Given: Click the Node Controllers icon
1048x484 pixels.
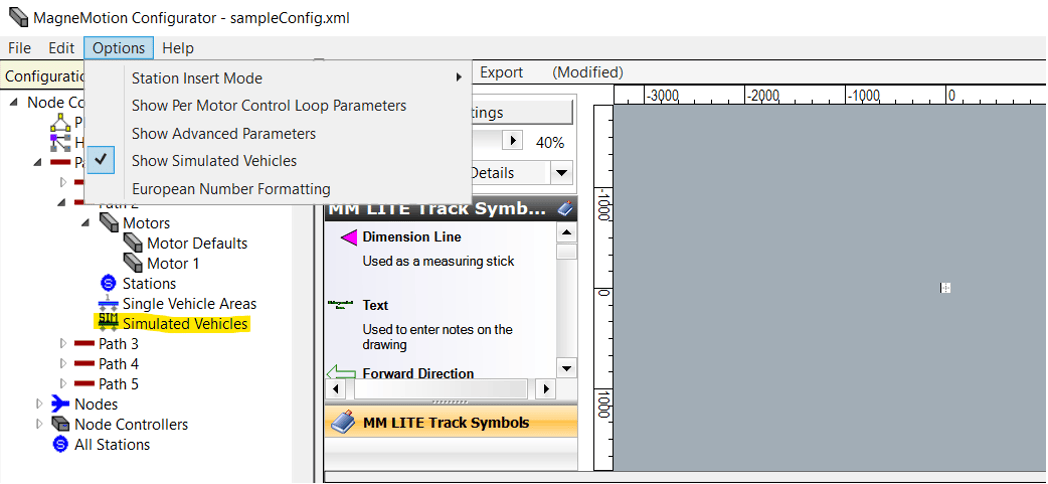Looking at the screenshot, I should click(61, 424).
